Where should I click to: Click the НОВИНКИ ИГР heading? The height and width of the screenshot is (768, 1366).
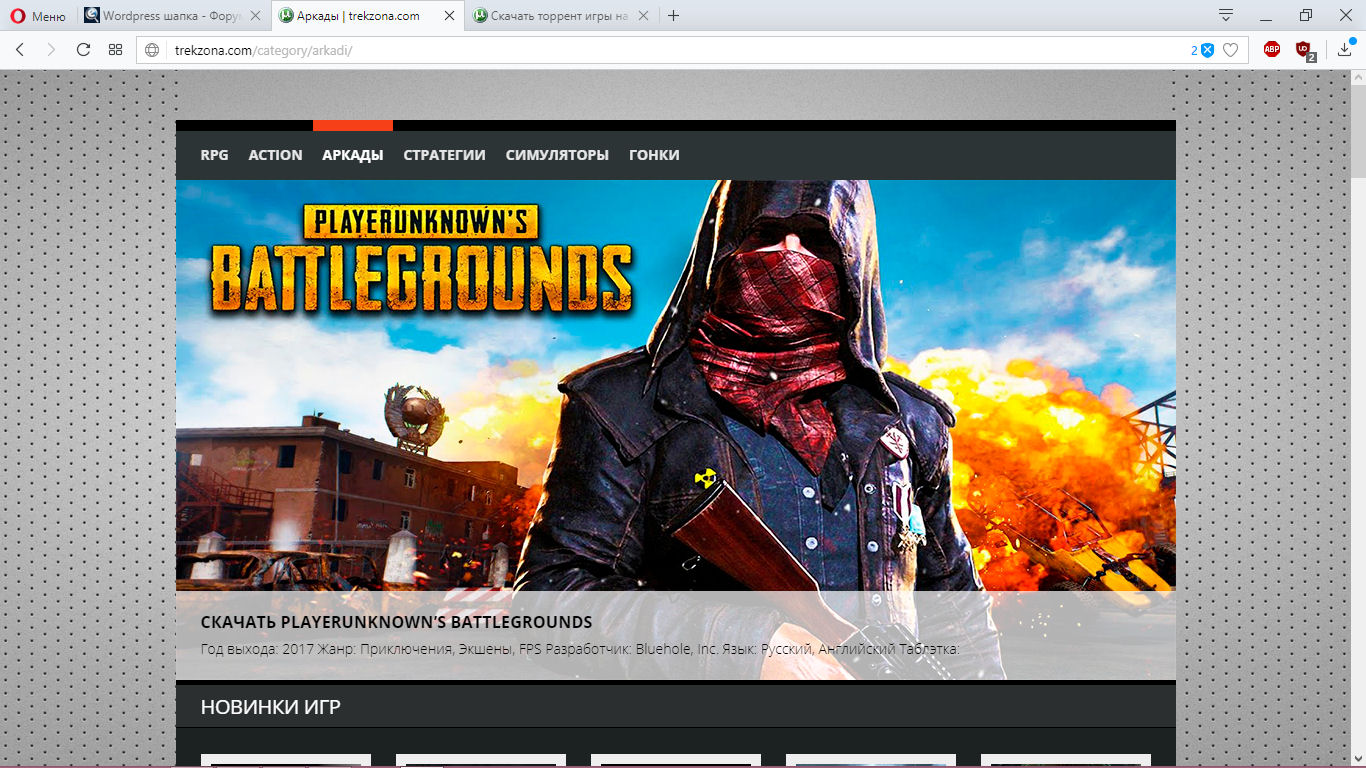pyautogui.click(x=271, y=708)
